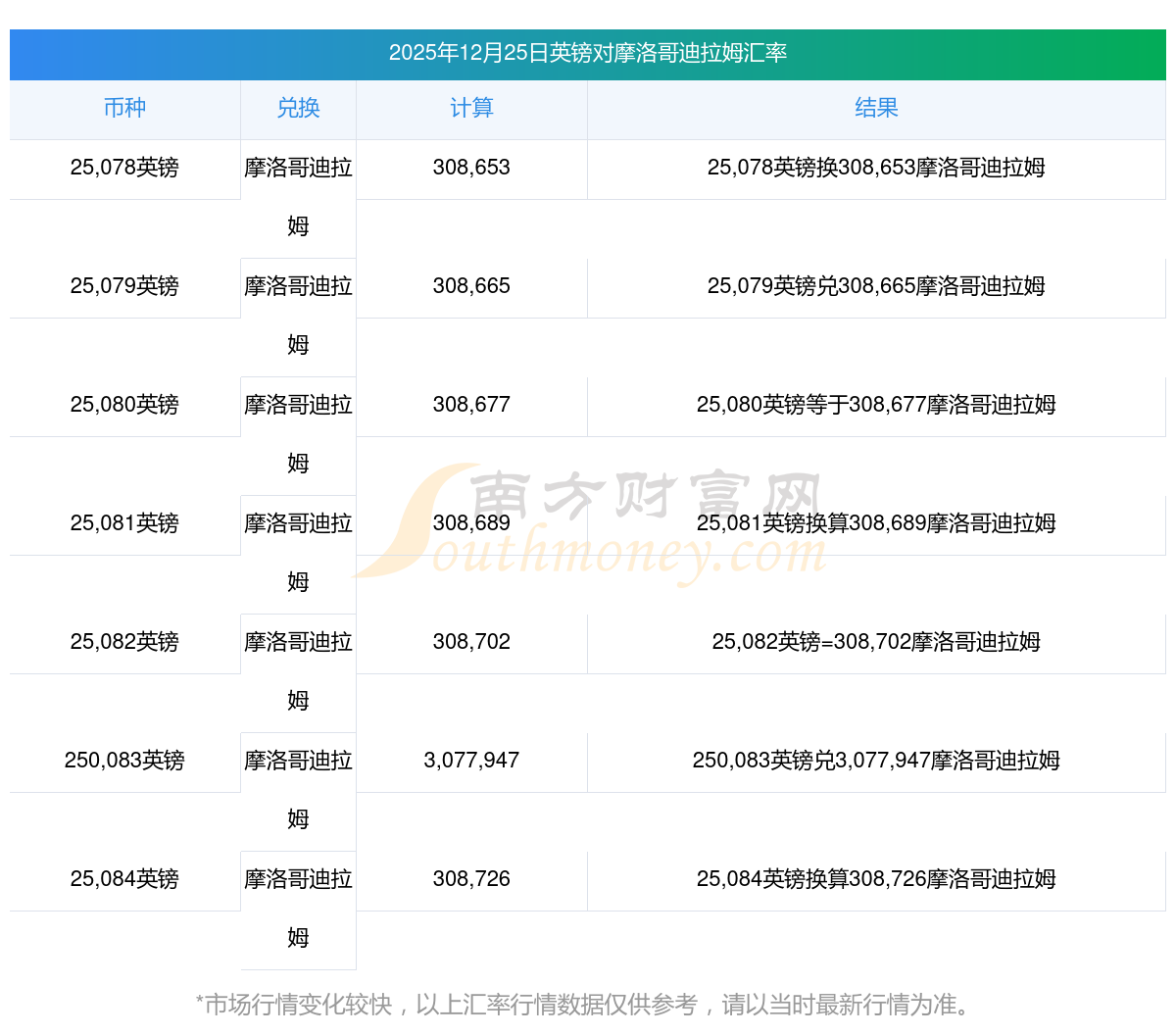The image size is (1176, 1035).
Task: Click the 计算 column header
Action: 471,109
